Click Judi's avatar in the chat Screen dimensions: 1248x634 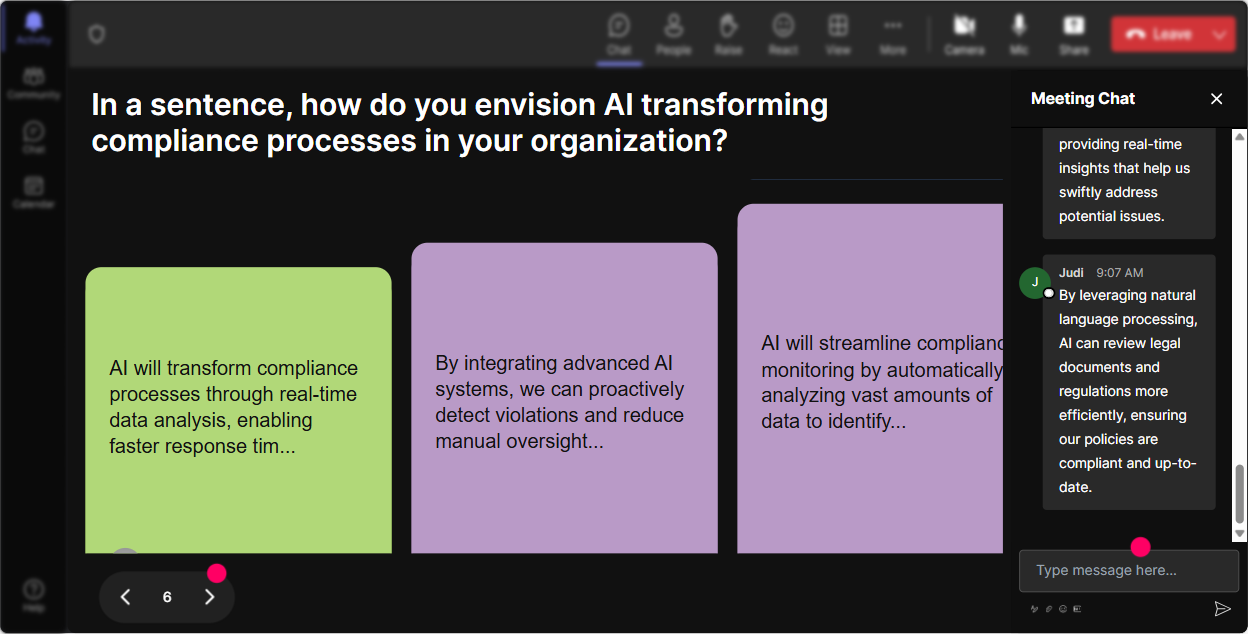click(x=1035, y=282)
